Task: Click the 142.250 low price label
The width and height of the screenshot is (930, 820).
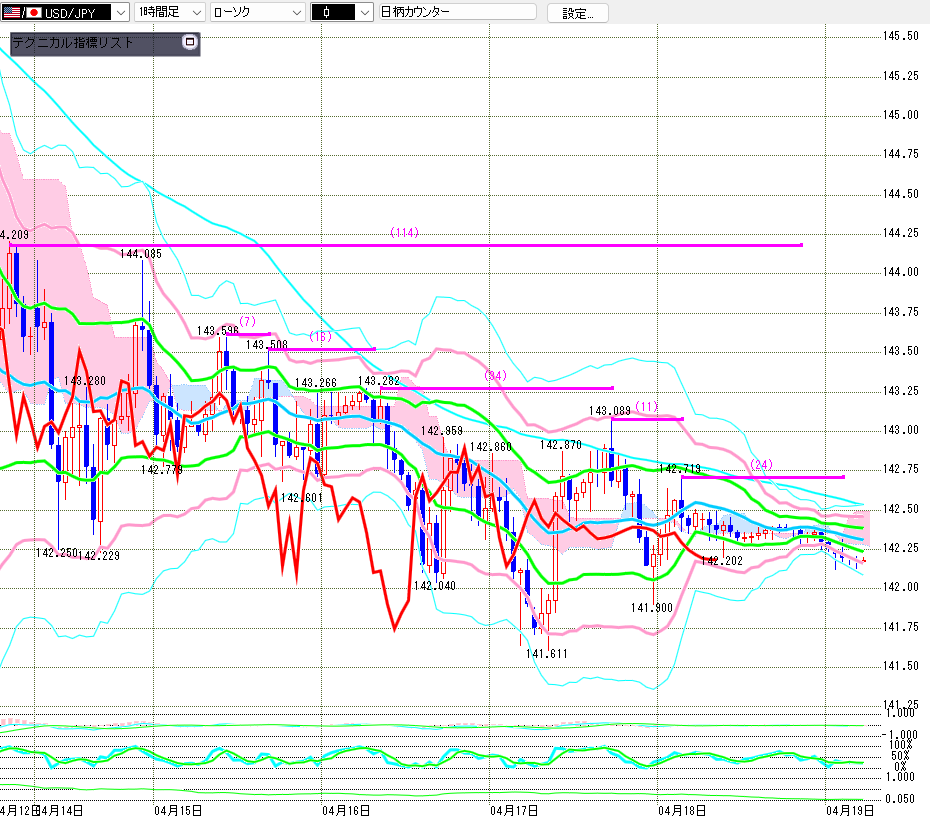Action: click(x=57, y=553)
